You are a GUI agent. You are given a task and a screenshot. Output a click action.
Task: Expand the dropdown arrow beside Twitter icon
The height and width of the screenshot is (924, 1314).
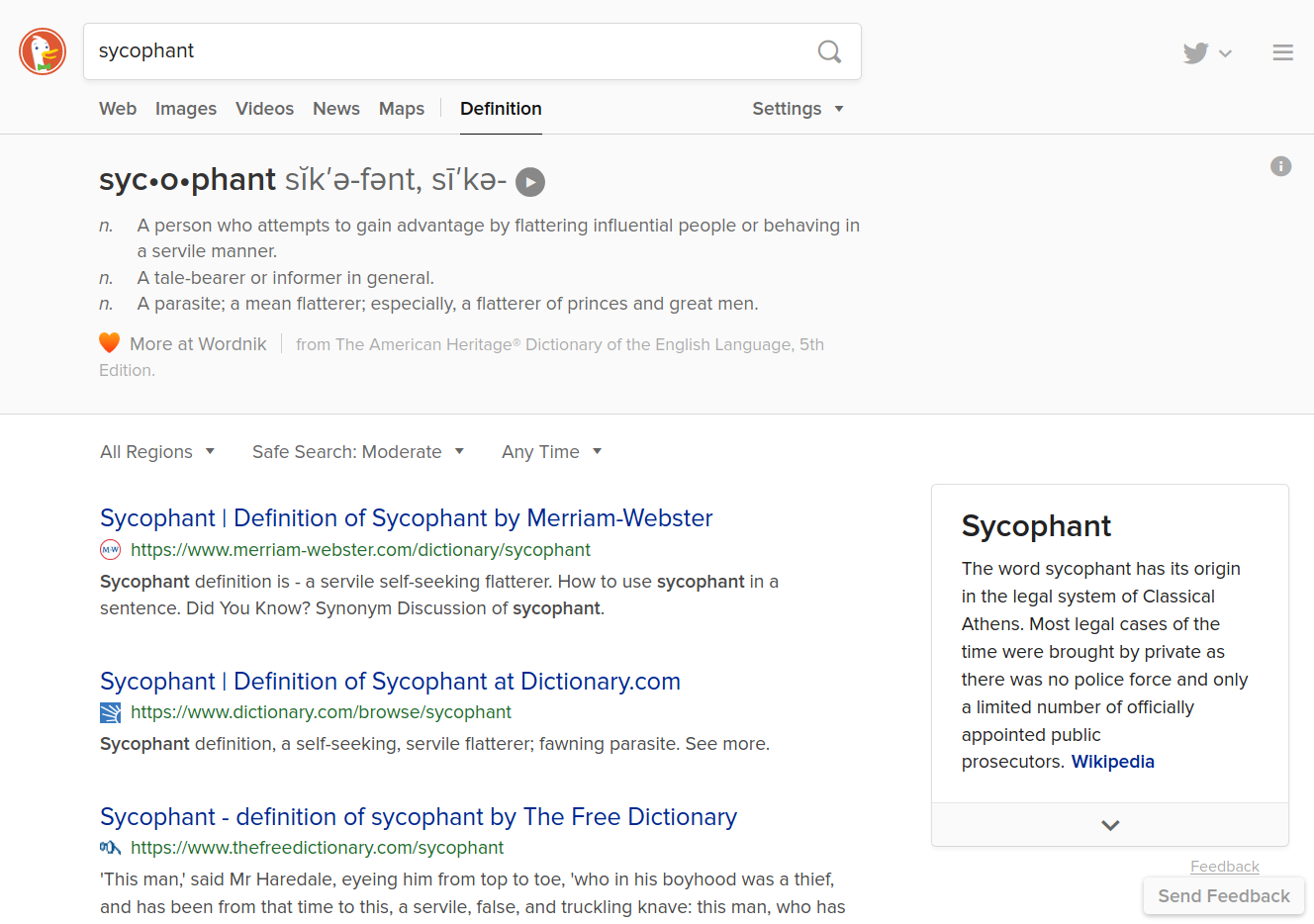tap(1225, 53)
